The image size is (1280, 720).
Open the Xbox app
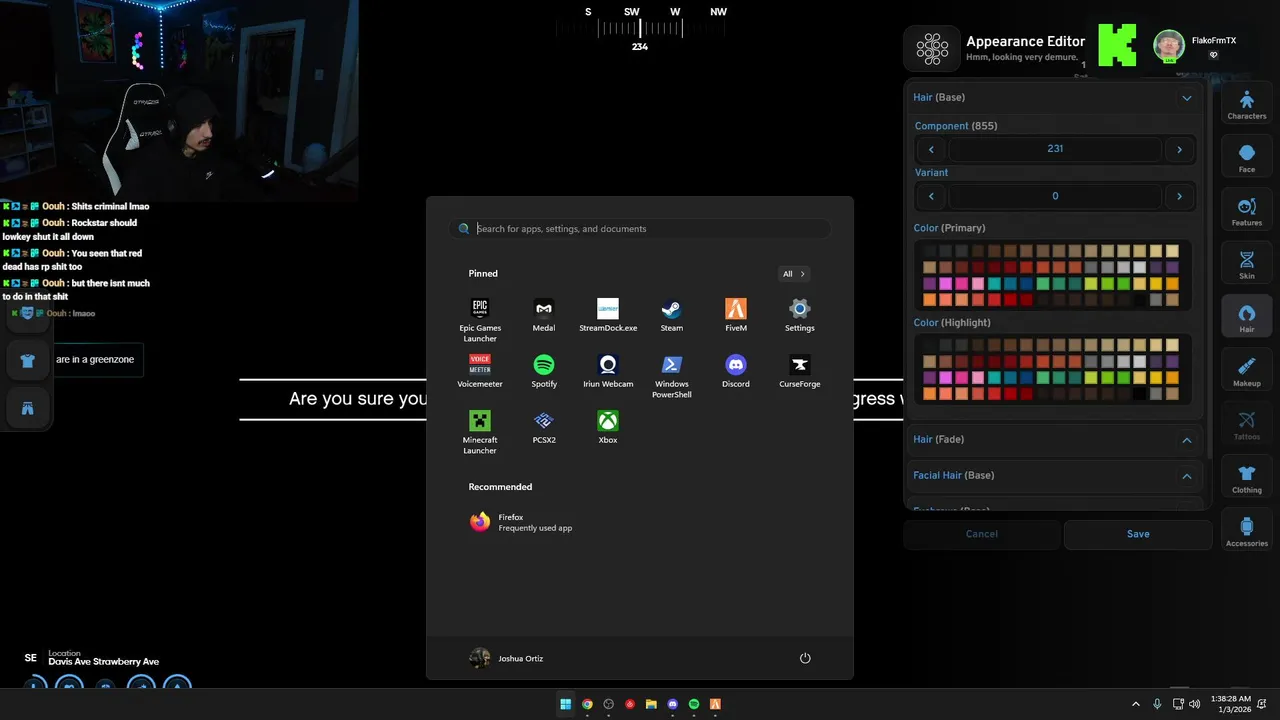click(x=608, y=426)
